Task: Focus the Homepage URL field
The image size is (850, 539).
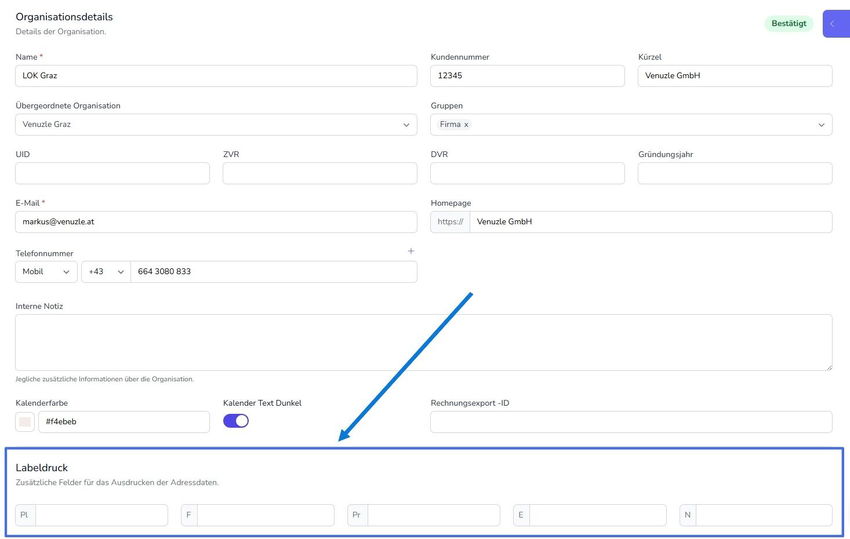Action: click(650, 222)
